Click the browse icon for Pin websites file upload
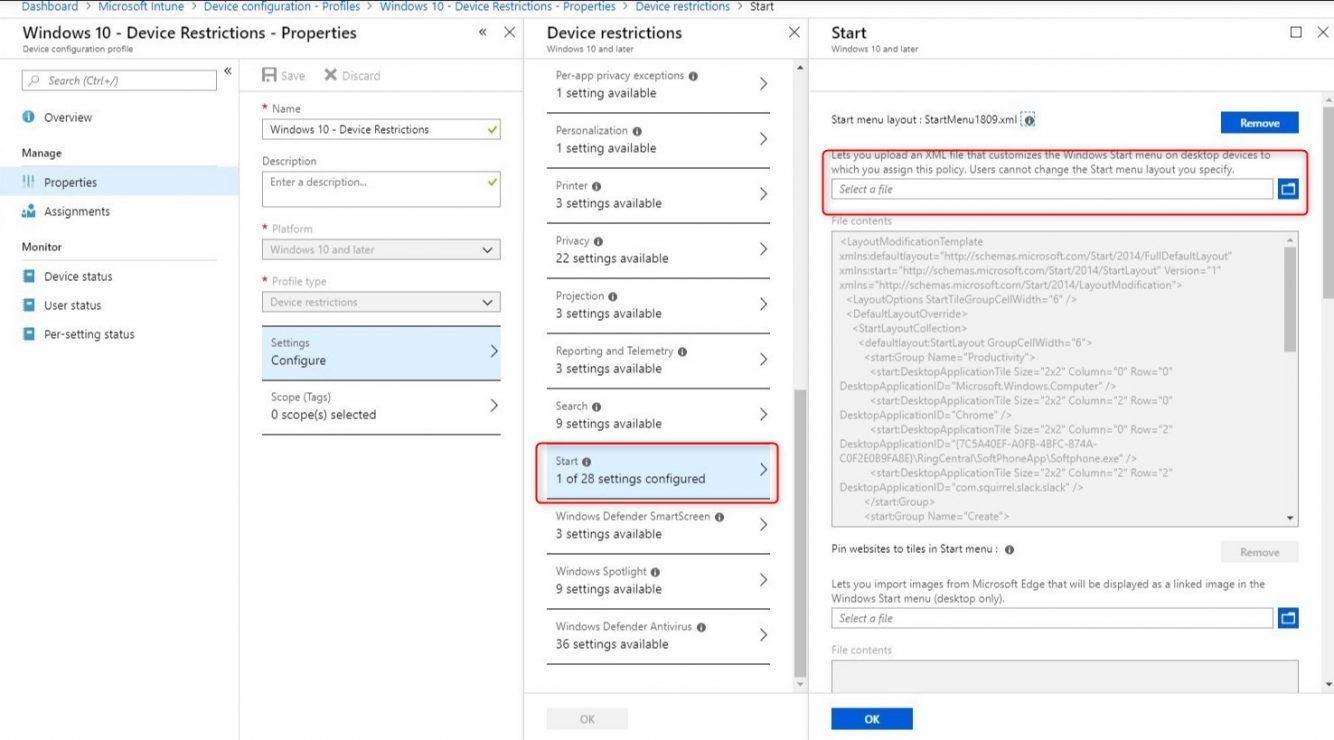 point(1288,617)
